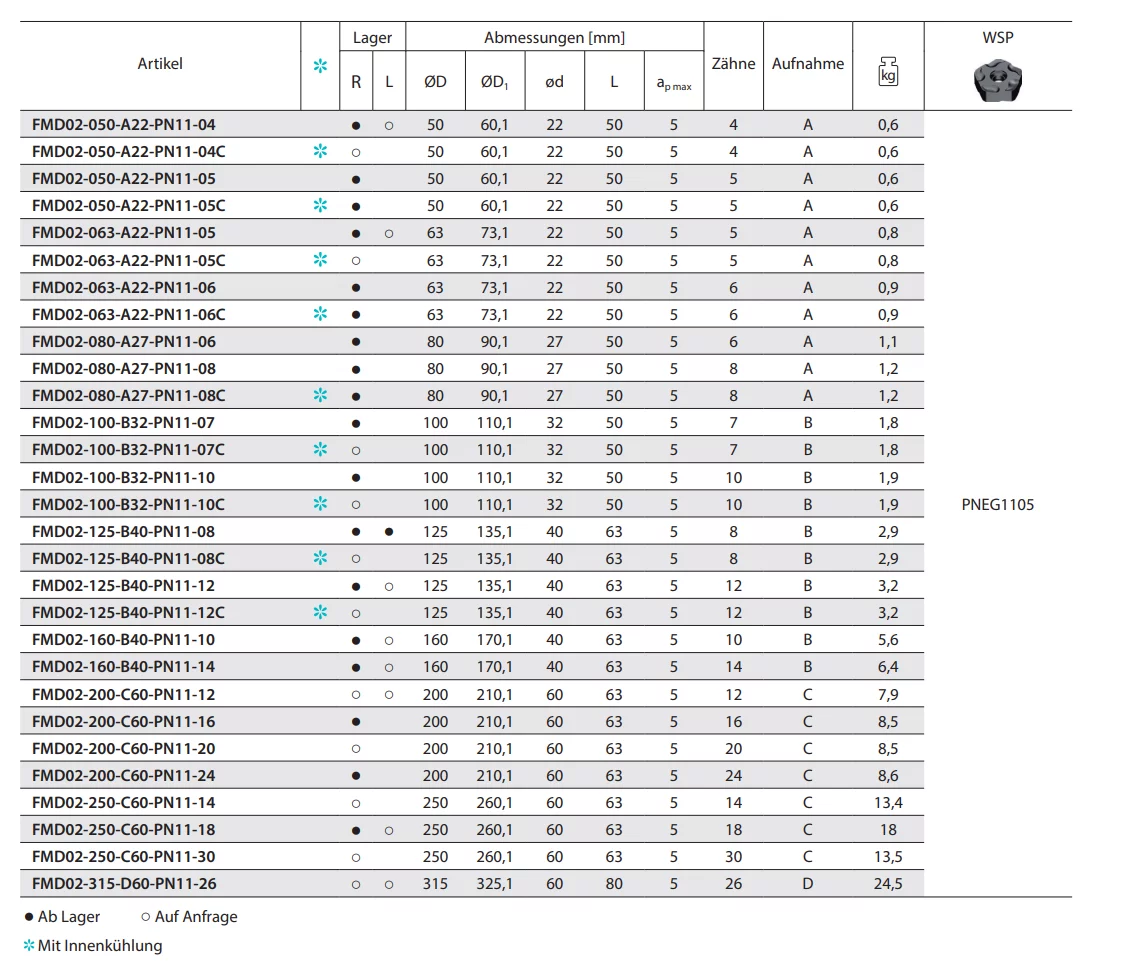Click the cyan snowflake icon in table header
Screen dimensions: 1124x961
coord(320,67)
